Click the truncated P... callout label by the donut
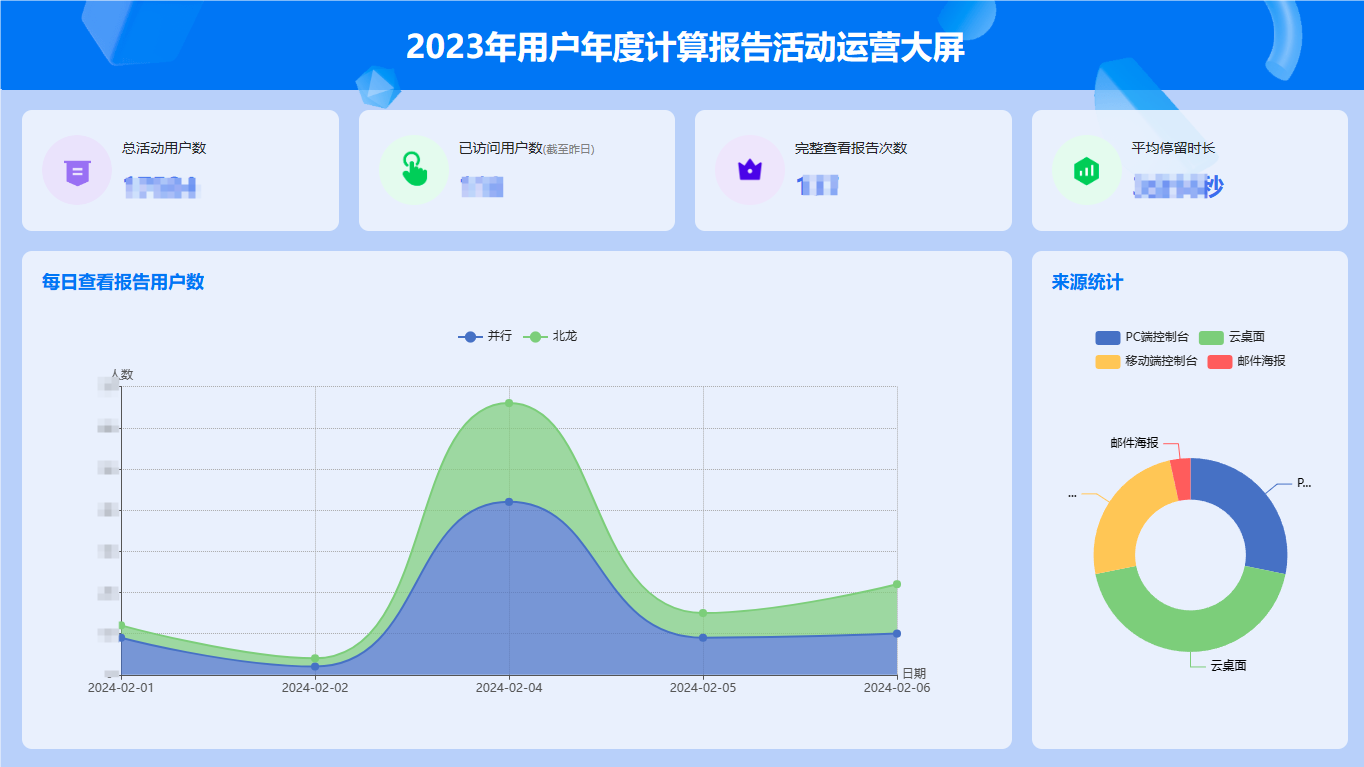The width and height of the screenshot is (1364, 767). point(1303,483)
